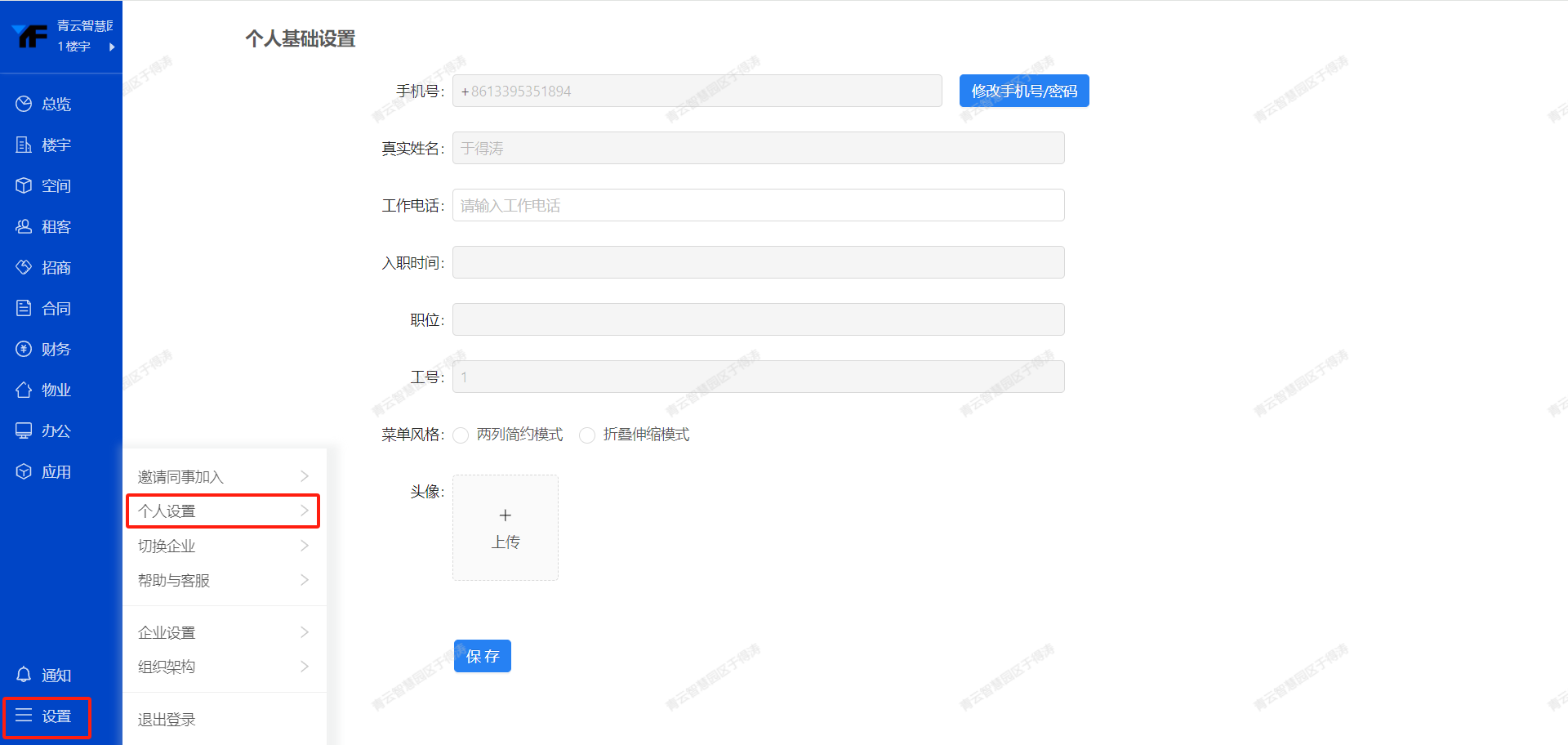Click the Property (物业) house icon
The width and height of the screenshot is (1568, 745).
pyautogui.click(x=24, y=390)
